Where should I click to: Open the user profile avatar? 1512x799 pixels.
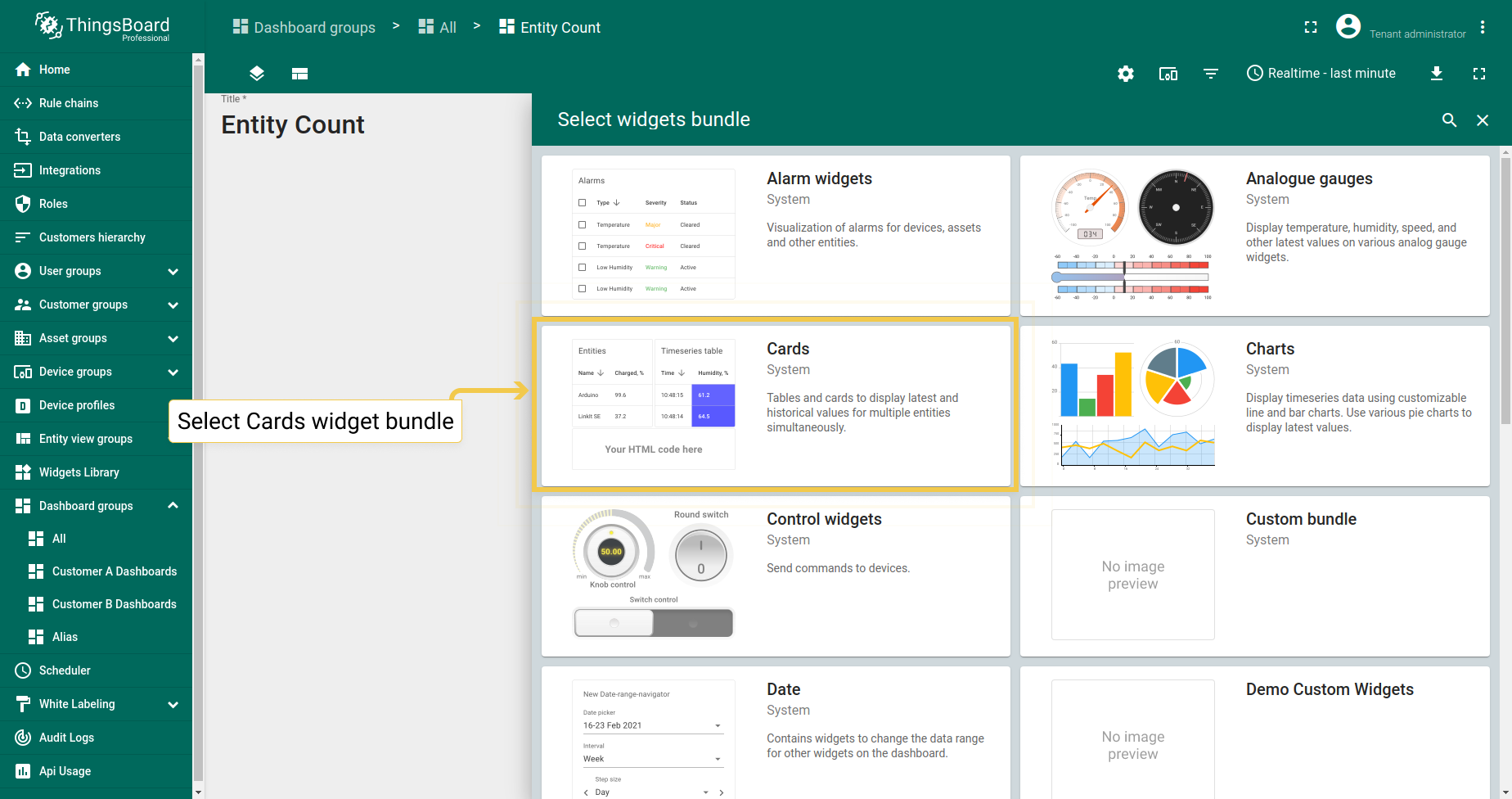coord(1348,27)
